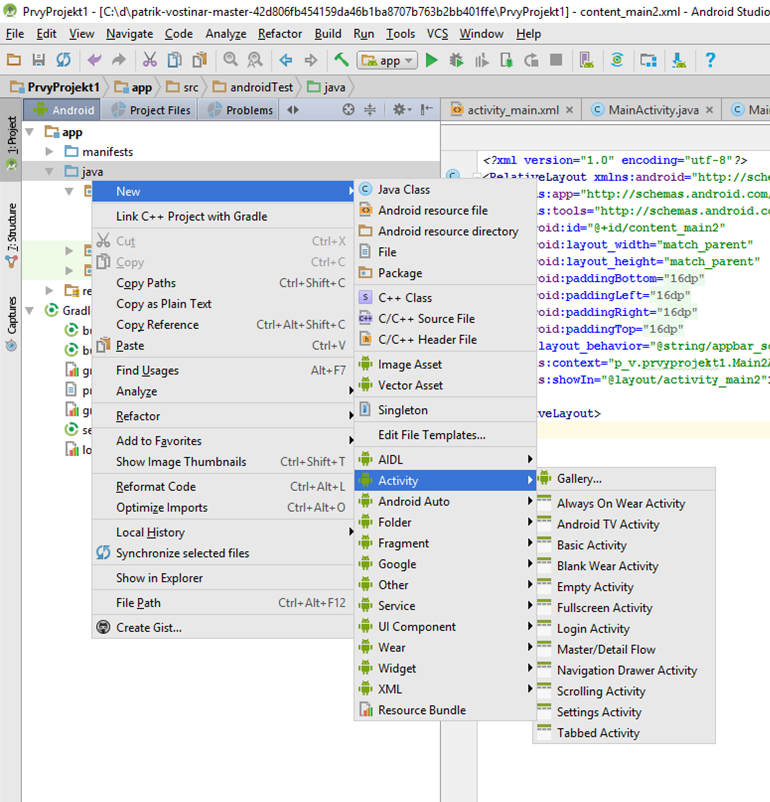Viewport: 770px width, 802px height.
Task: Collapse the Gradle Scripts tree node
Action: click(x=30, y=310)
